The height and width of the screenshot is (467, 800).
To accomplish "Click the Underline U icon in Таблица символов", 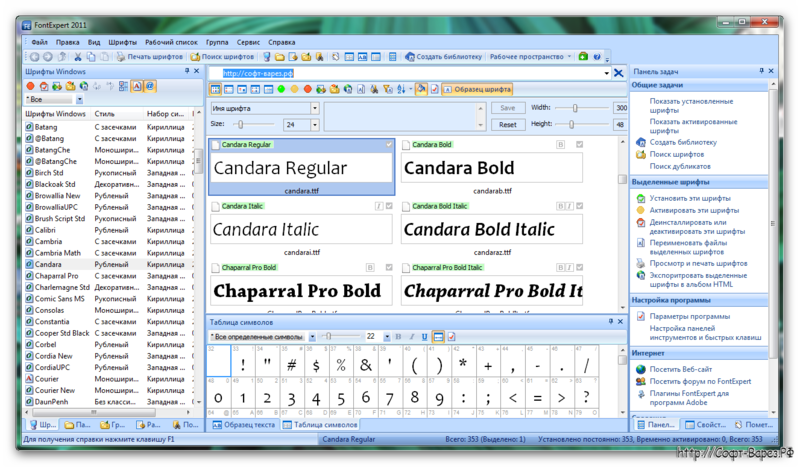I will 424,337.
